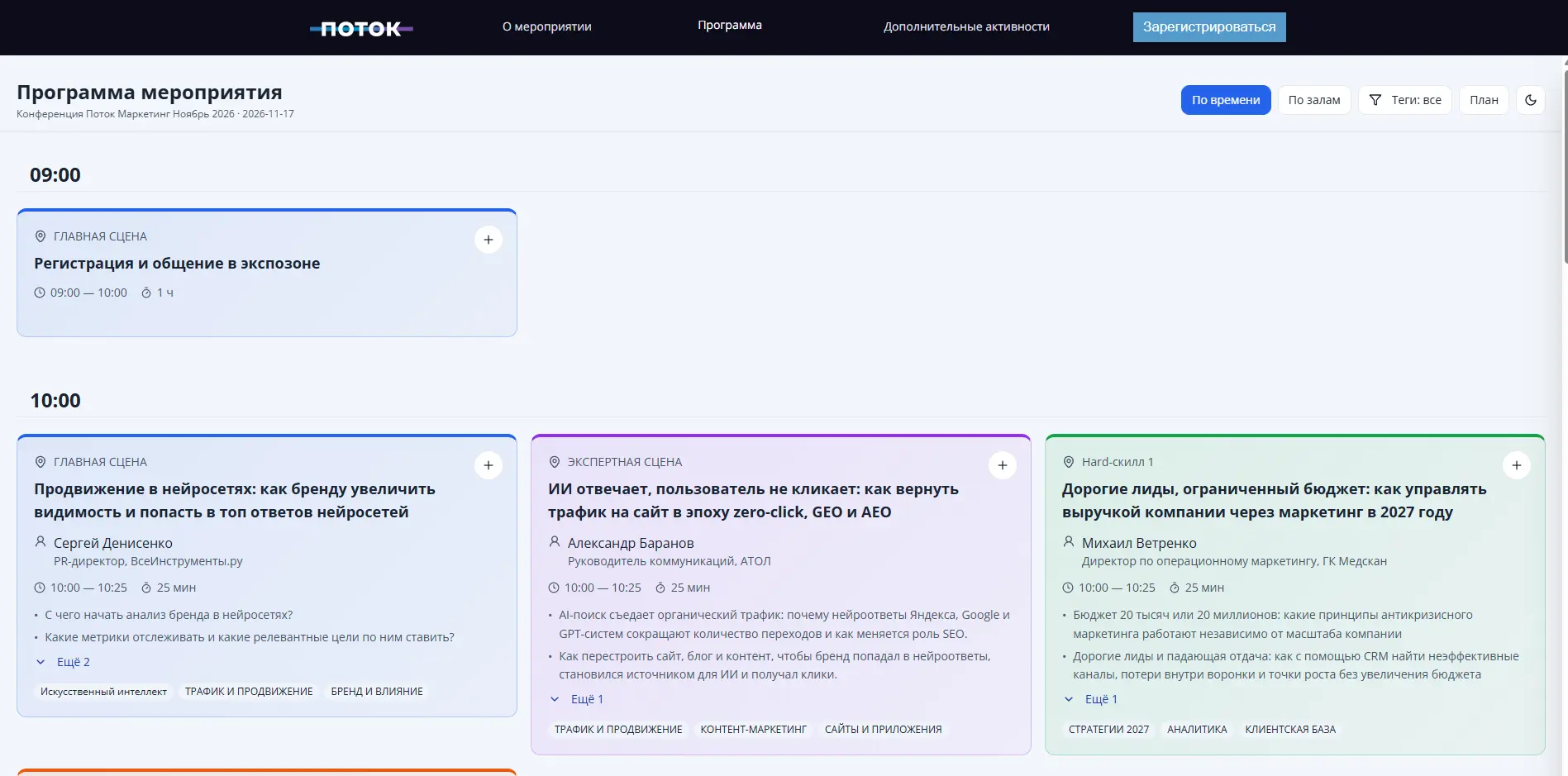Select ТРАФИК И ПРОДВИЖЕНИЕ tag in Баранов card
Screen dimensions: 1568x776
tap(618, 729)
